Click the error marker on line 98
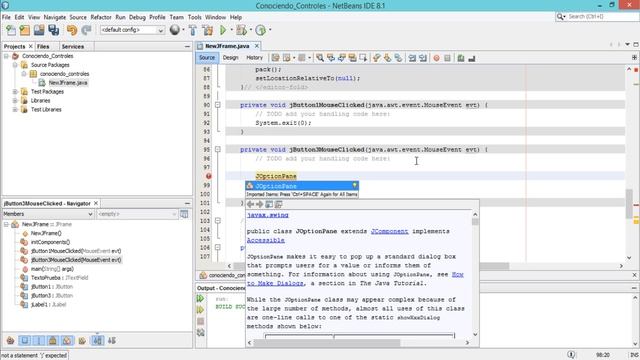This screenshot has height=360, width=640. tap(209, 176)
